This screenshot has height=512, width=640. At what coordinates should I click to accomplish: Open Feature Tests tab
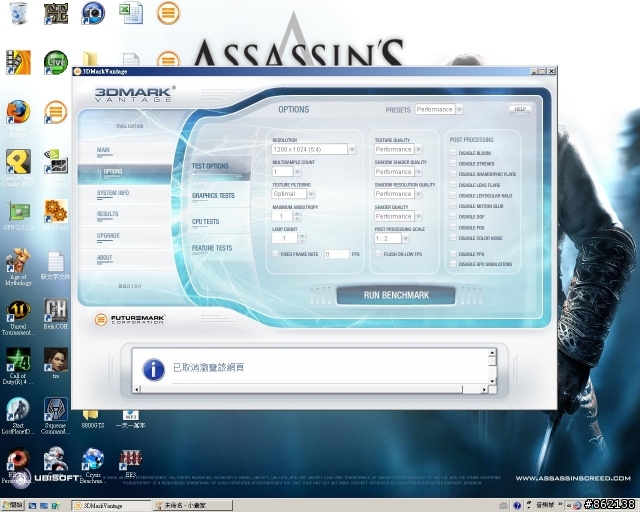pos(212,248)
